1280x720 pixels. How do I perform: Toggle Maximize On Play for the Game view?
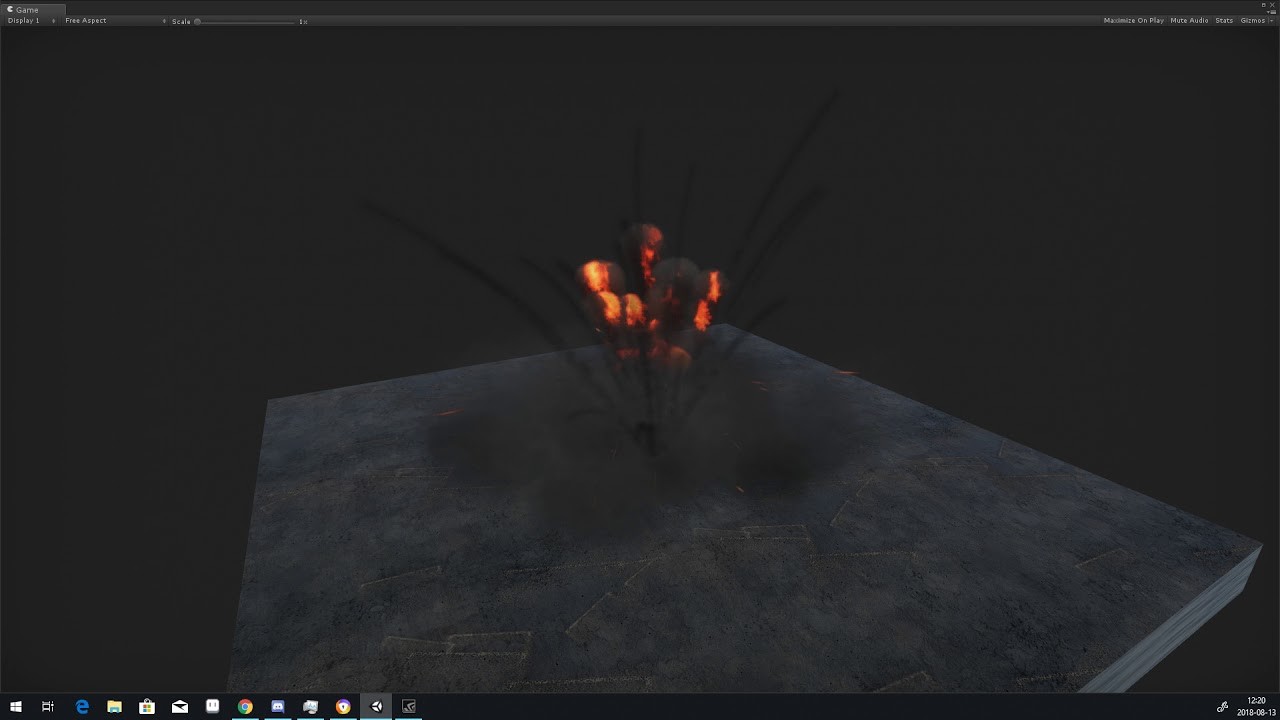coord(1133,20)
